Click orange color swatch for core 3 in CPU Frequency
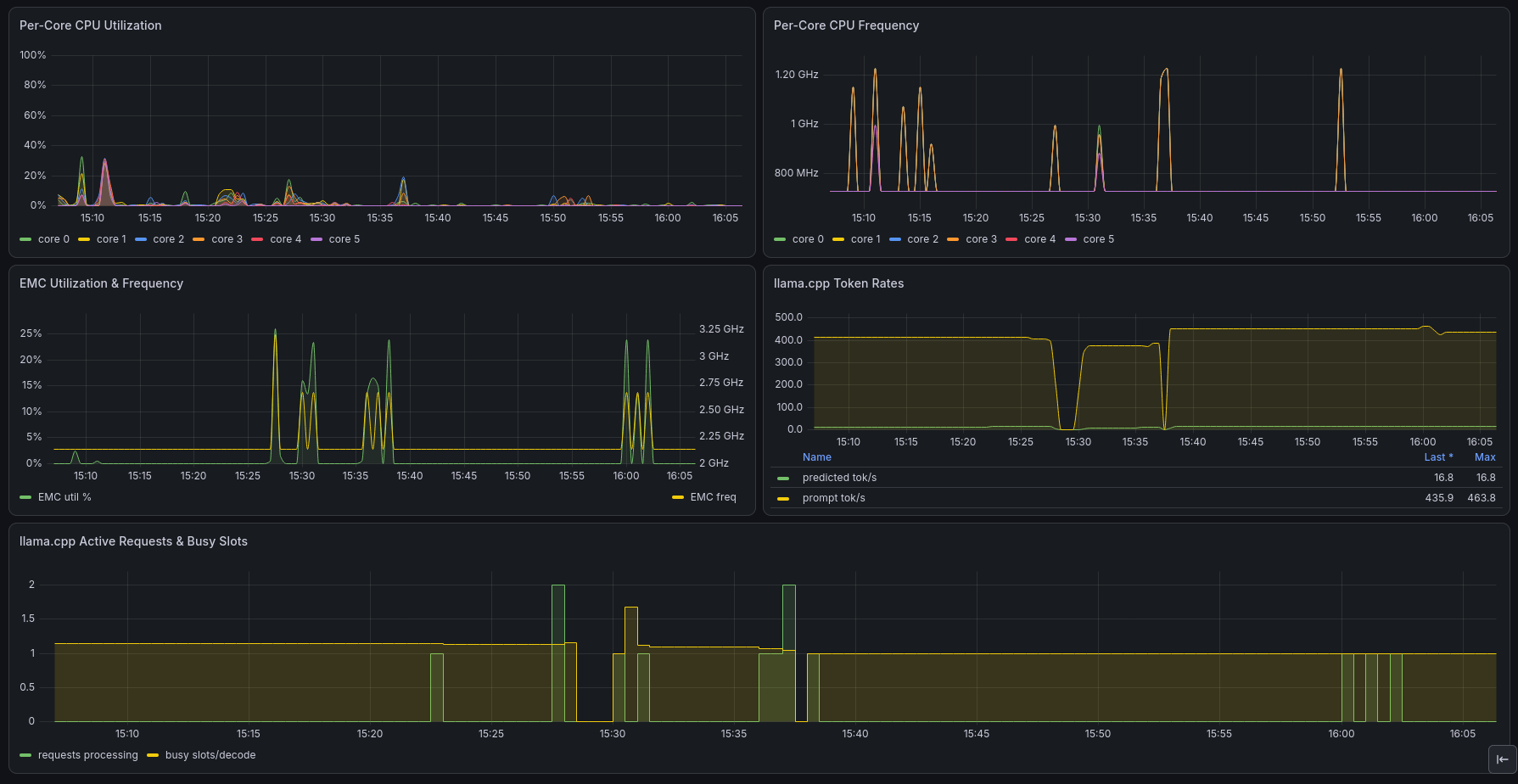 (x=954, y=239)
